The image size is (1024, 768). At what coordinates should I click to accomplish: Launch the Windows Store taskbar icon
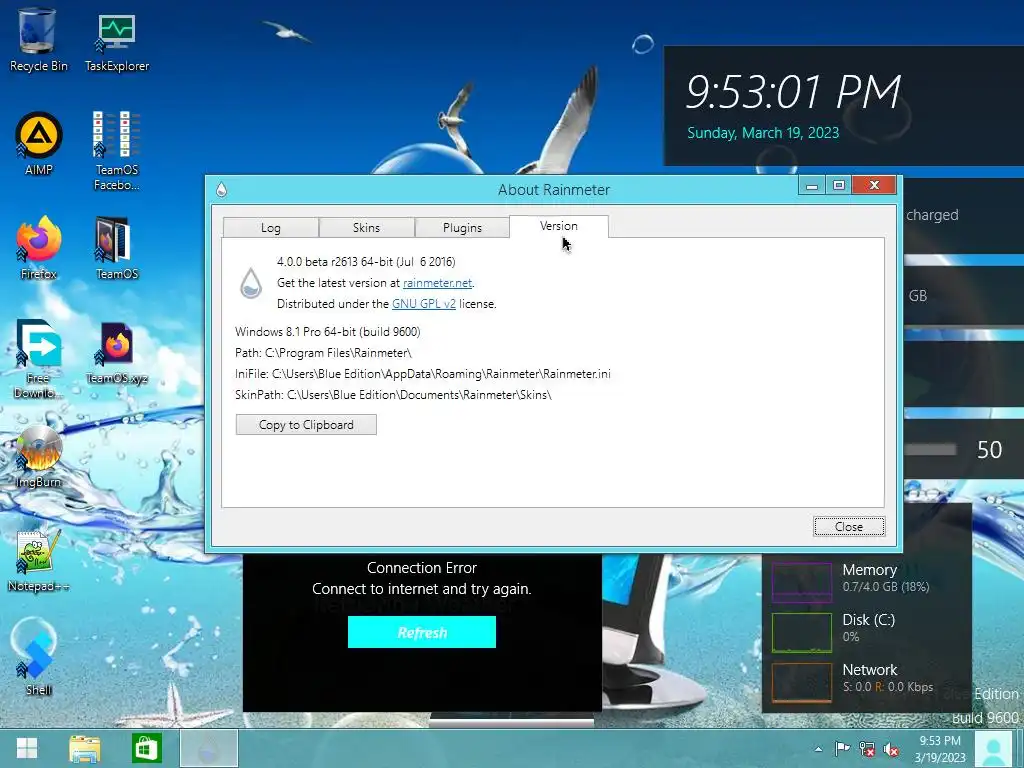tap(146, 748)
